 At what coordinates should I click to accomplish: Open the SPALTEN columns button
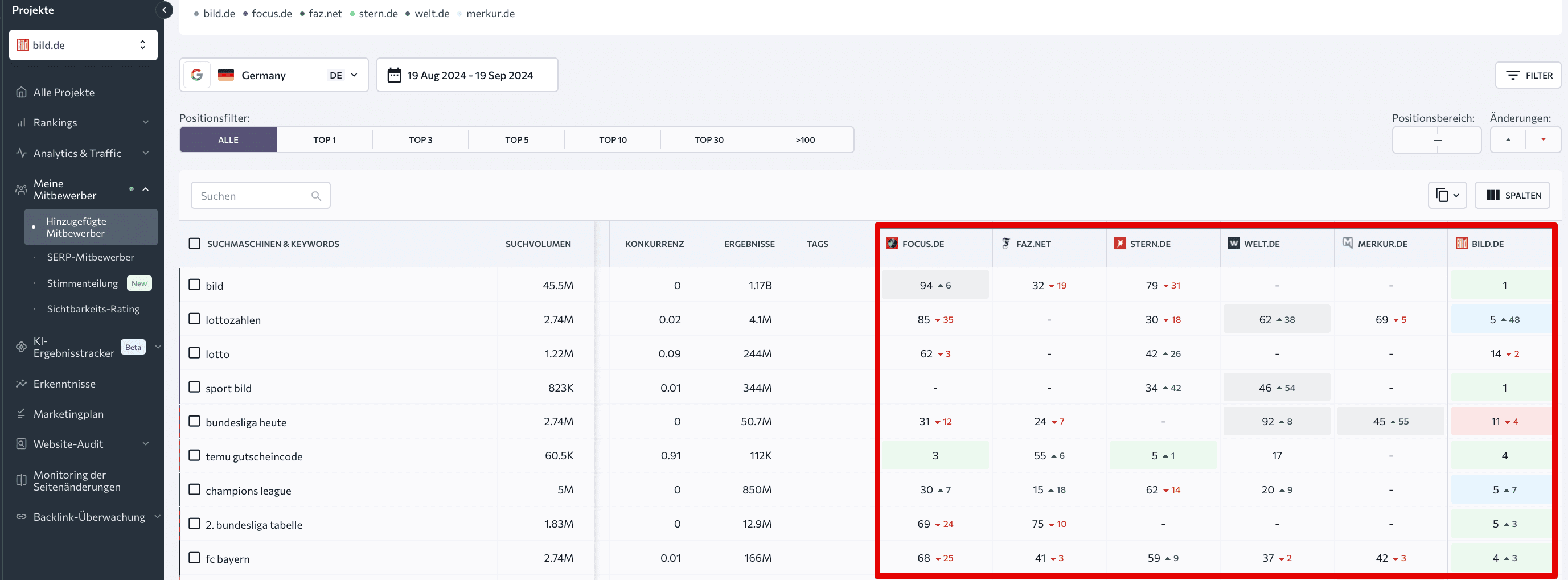(x=1513, y=195)
